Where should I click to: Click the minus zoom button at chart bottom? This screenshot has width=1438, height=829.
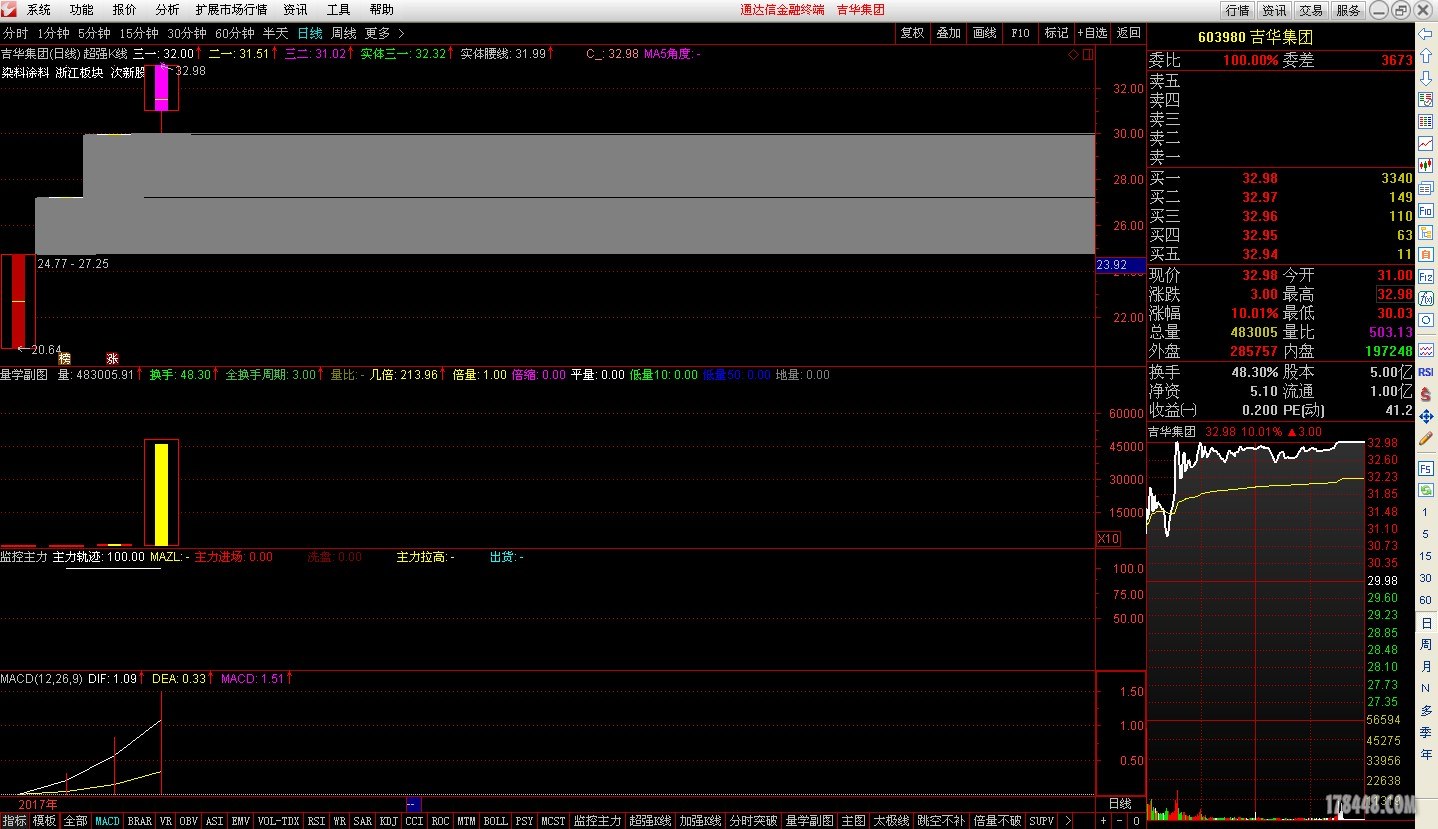(1119, 821)
